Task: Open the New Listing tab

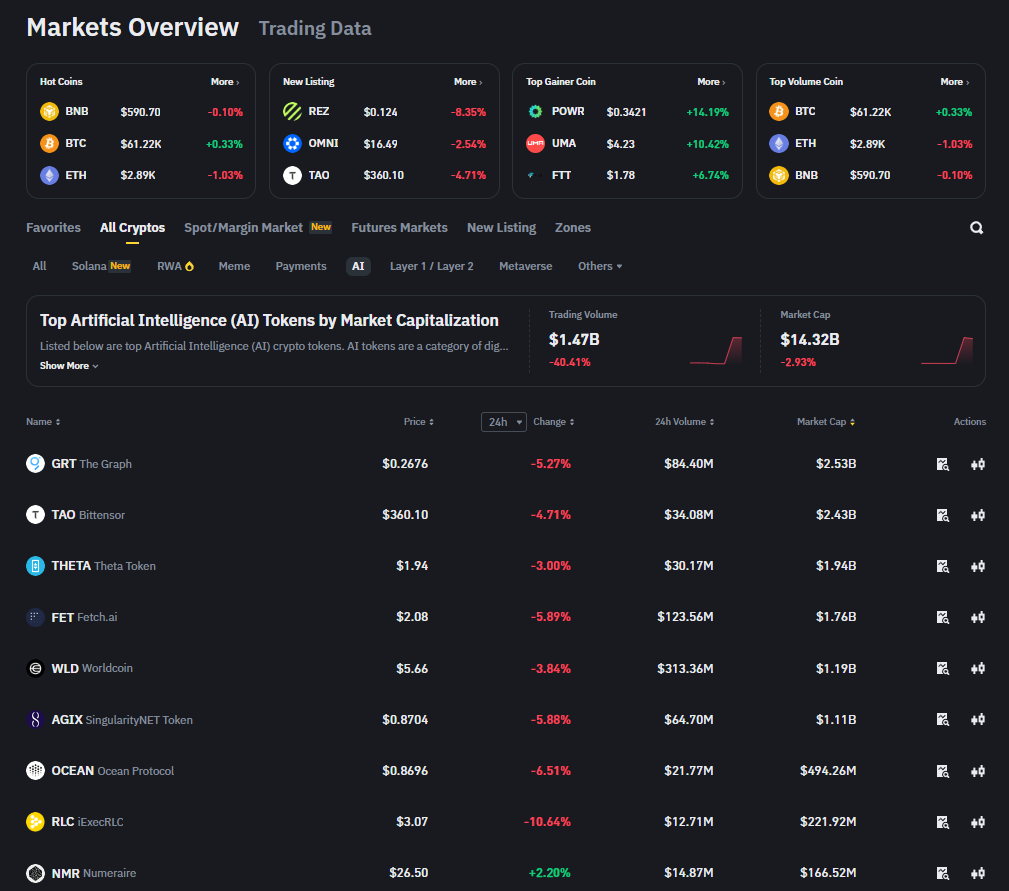Action: (501, 228)
